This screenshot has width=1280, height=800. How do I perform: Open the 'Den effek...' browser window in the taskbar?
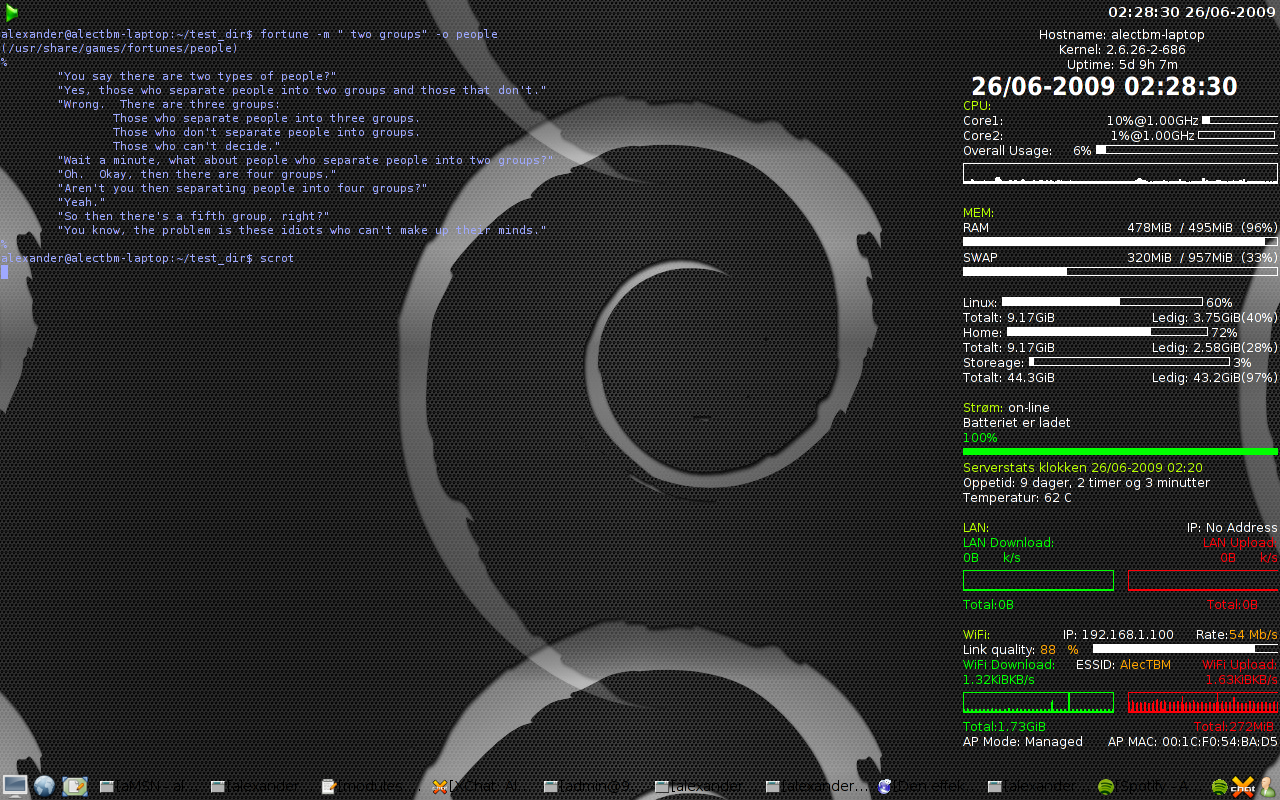point(925,787)
